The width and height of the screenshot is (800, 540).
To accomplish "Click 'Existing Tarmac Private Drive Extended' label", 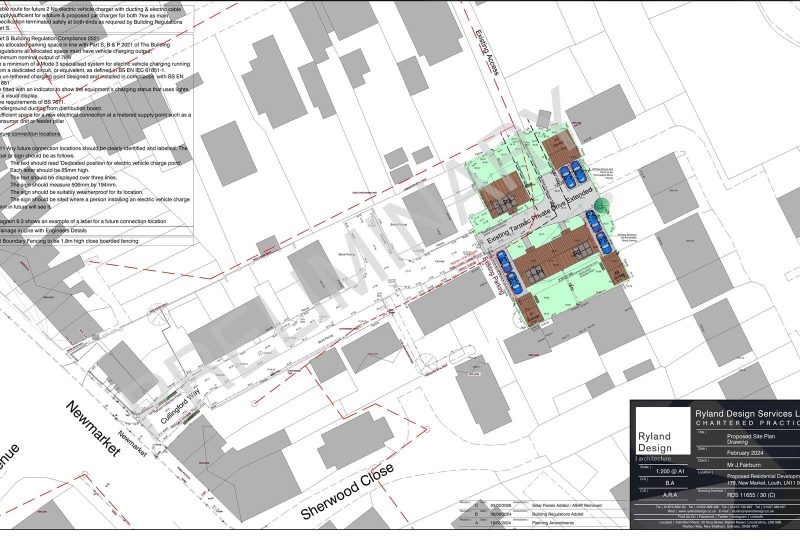I will coord(539,215).
